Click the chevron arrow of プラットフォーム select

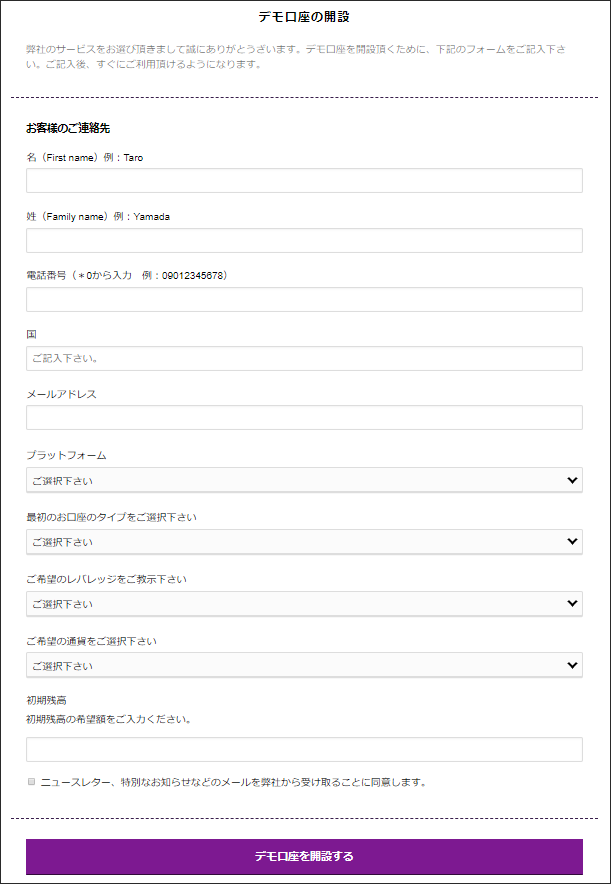pyautogui.click(x=572, y=480)
